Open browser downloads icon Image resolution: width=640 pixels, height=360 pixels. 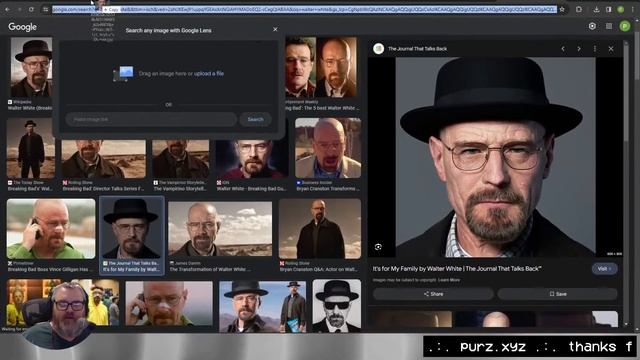pos(597,9)
